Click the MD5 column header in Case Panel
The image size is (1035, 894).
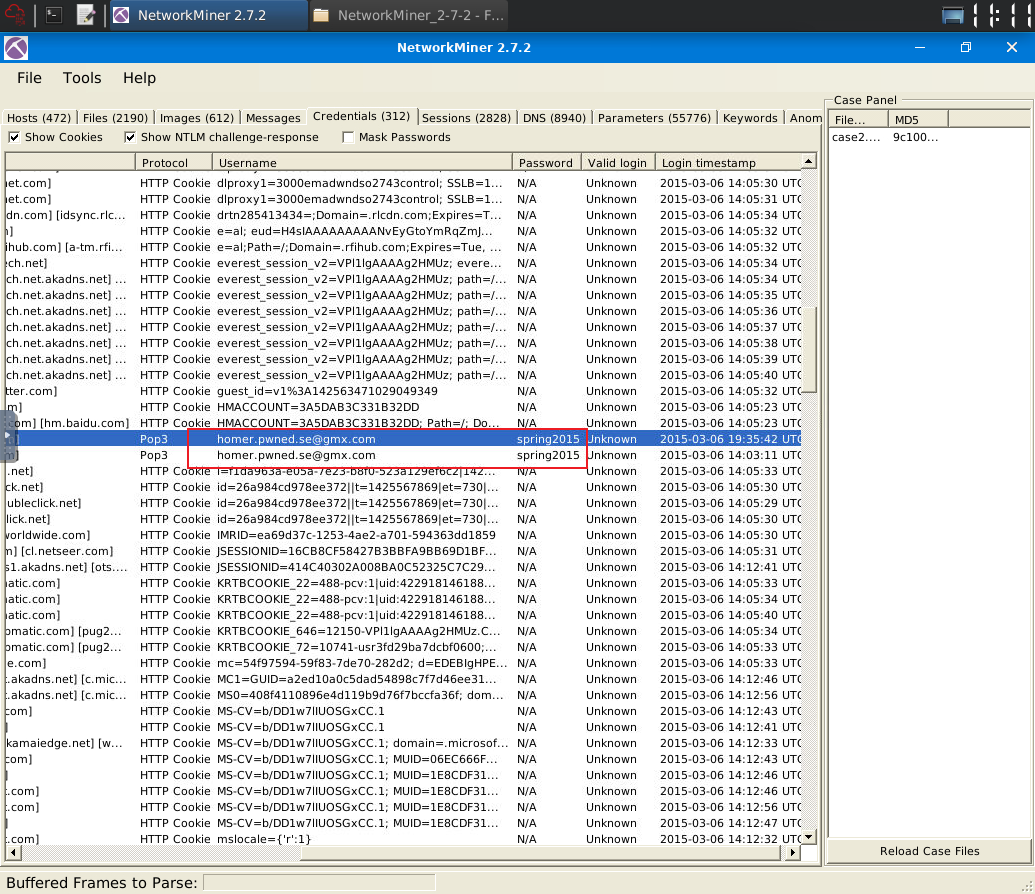click(918, 120)
